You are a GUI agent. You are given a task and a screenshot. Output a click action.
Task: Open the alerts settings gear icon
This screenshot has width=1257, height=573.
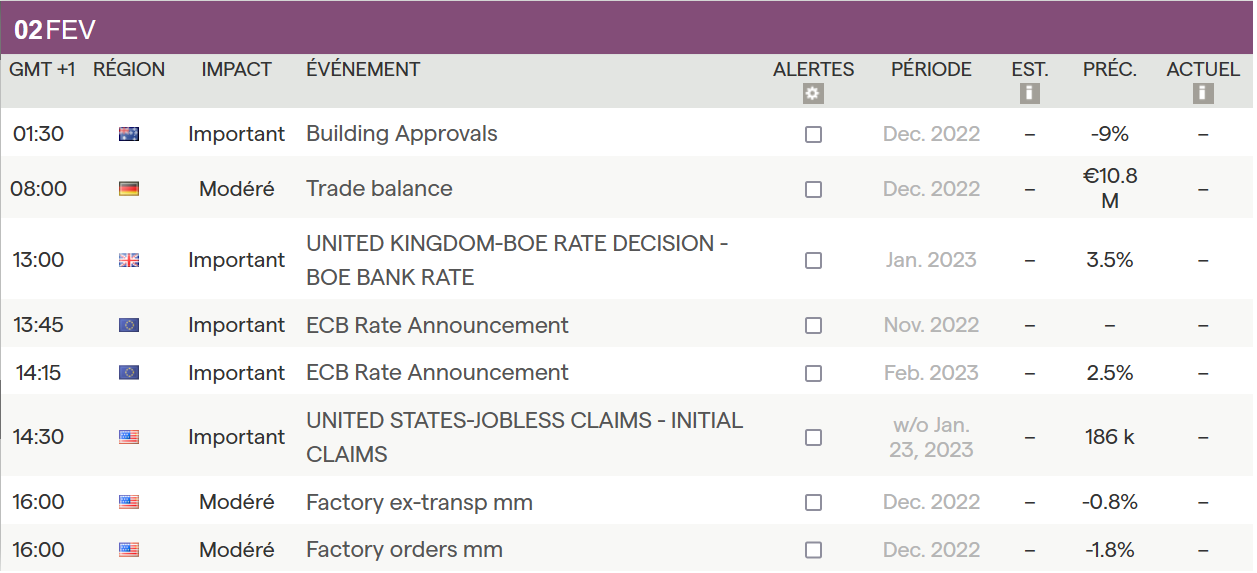pos(813,94)
